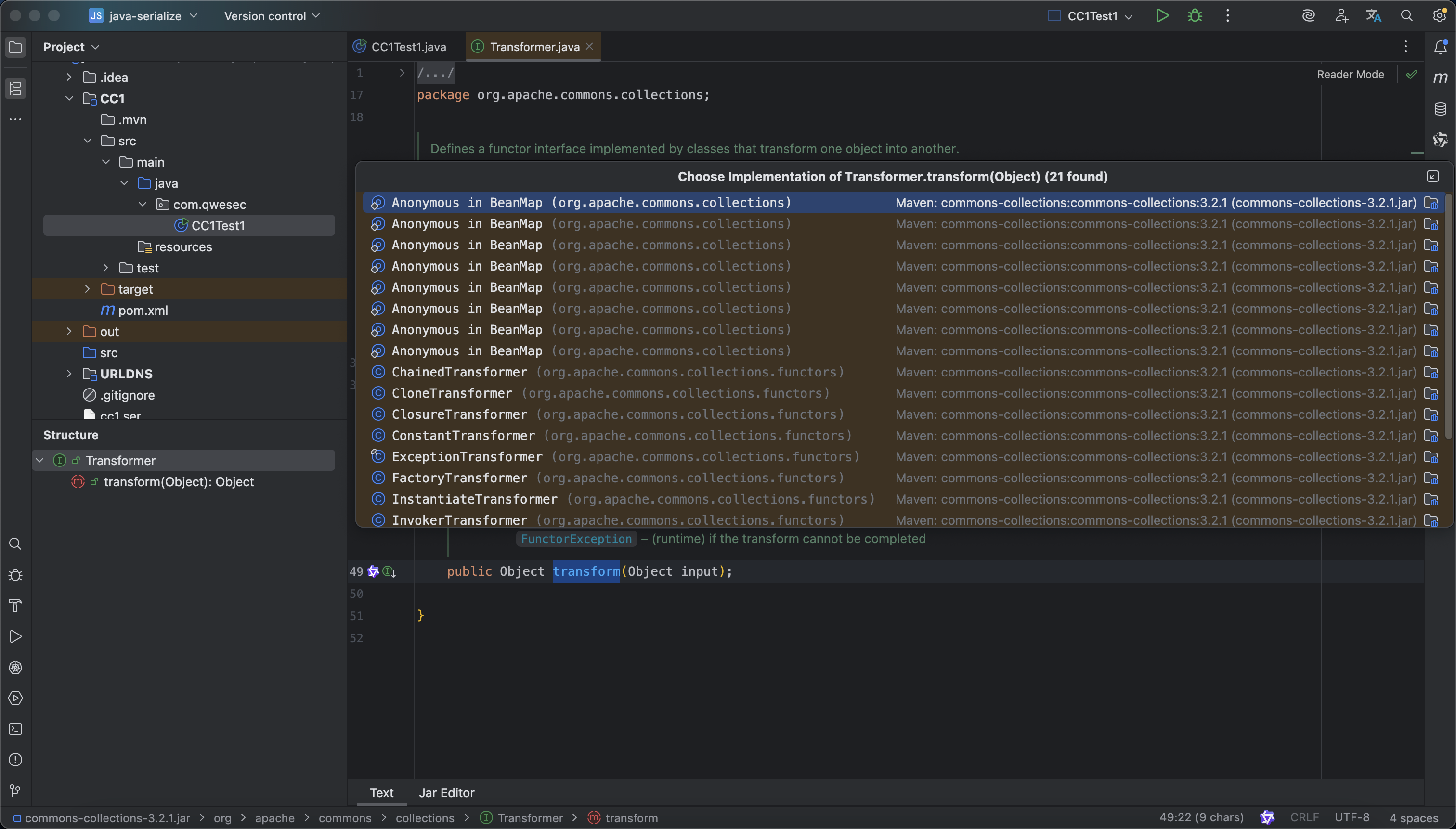The image size is (1456, 829).
Task: Click the Debug bug icon in toolbar
Action: click(1195, 16)
